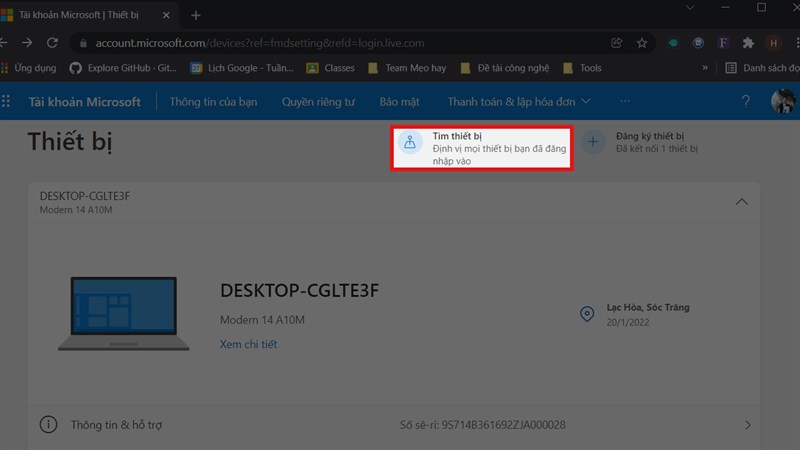The height and width of the screenshot is (450, 800).
Task: Click the laptop device thumbnail
Action: (123, 313)
